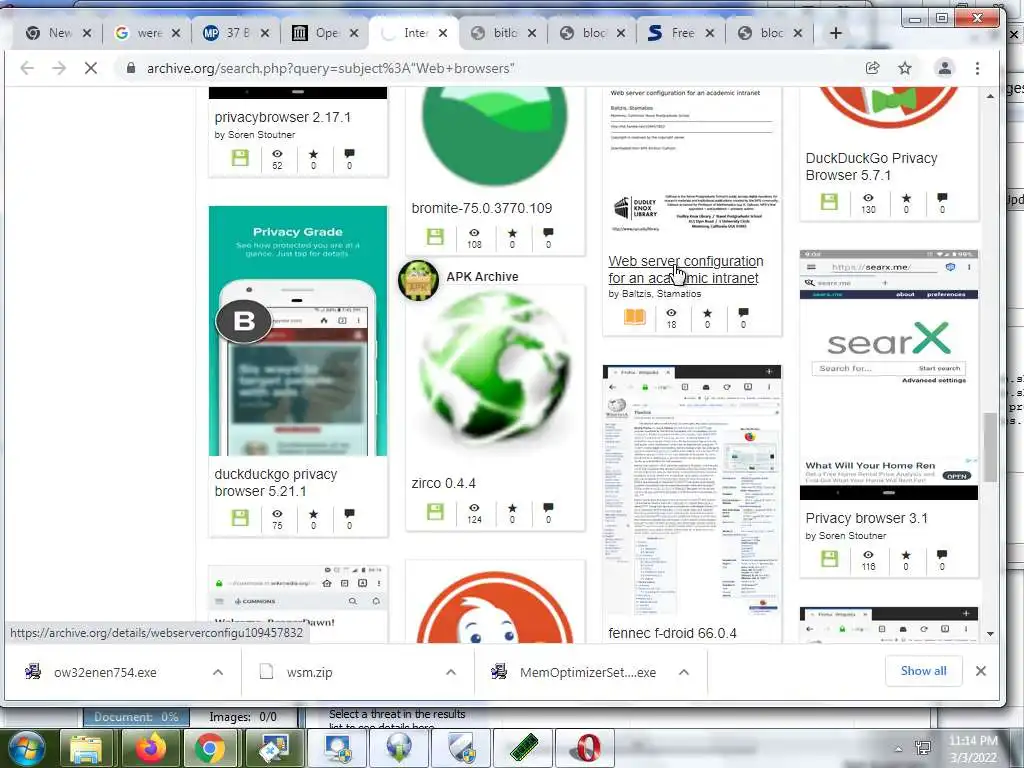Stop loading the page
Image resolution: width=1024 pixels, height=768 pixels.
coord(91,68)
